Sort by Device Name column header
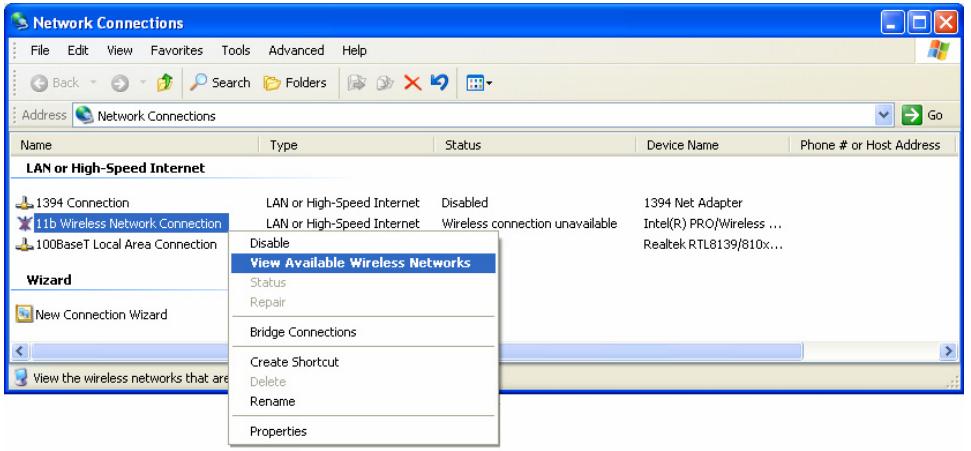This screenshot has height=451, width=971. [713, 145]
